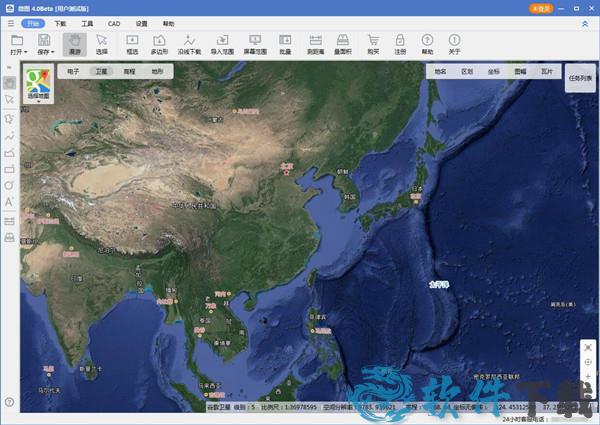
Task: Click the 帮助 question mark toolbar icon
Action: [427, 44]
